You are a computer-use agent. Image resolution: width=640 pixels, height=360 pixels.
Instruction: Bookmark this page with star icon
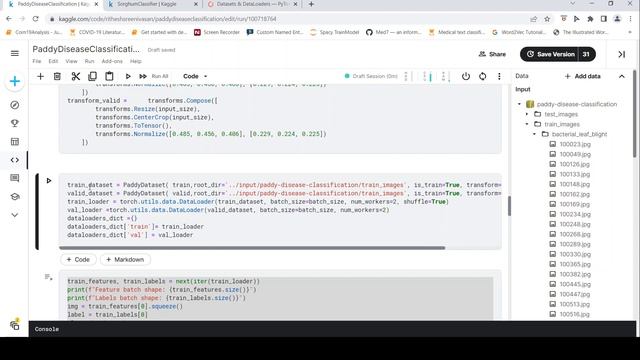[x=547, y=19]
